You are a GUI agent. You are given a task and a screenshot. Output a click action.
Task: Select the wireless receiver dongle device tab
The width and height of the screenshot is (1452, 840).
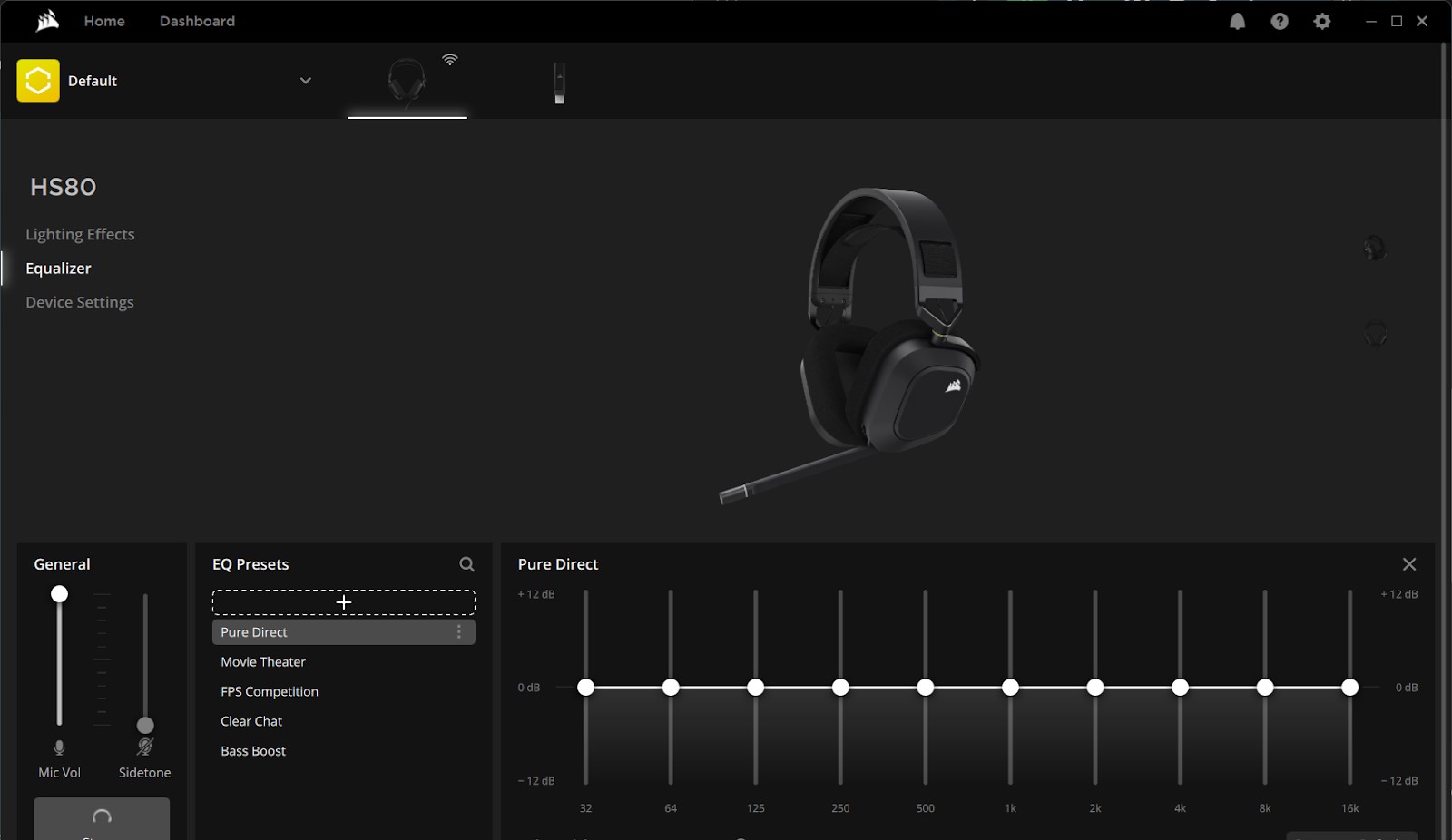(559, 83)
